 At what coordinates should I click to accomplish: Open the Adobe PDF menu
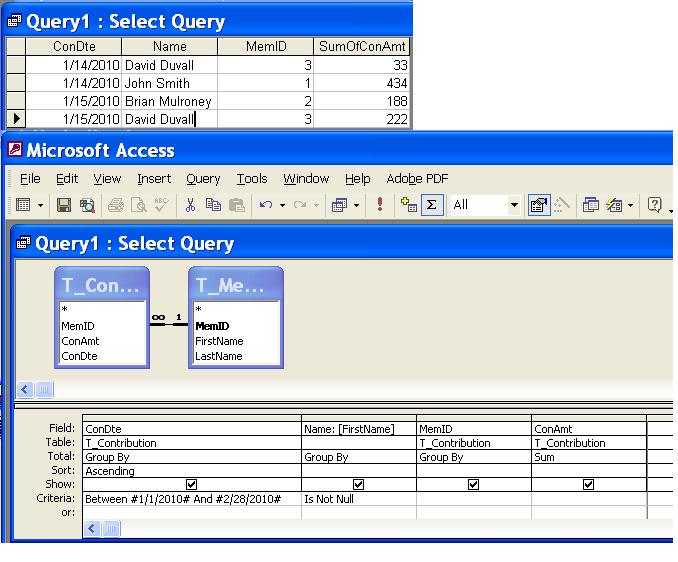[417, 179]
